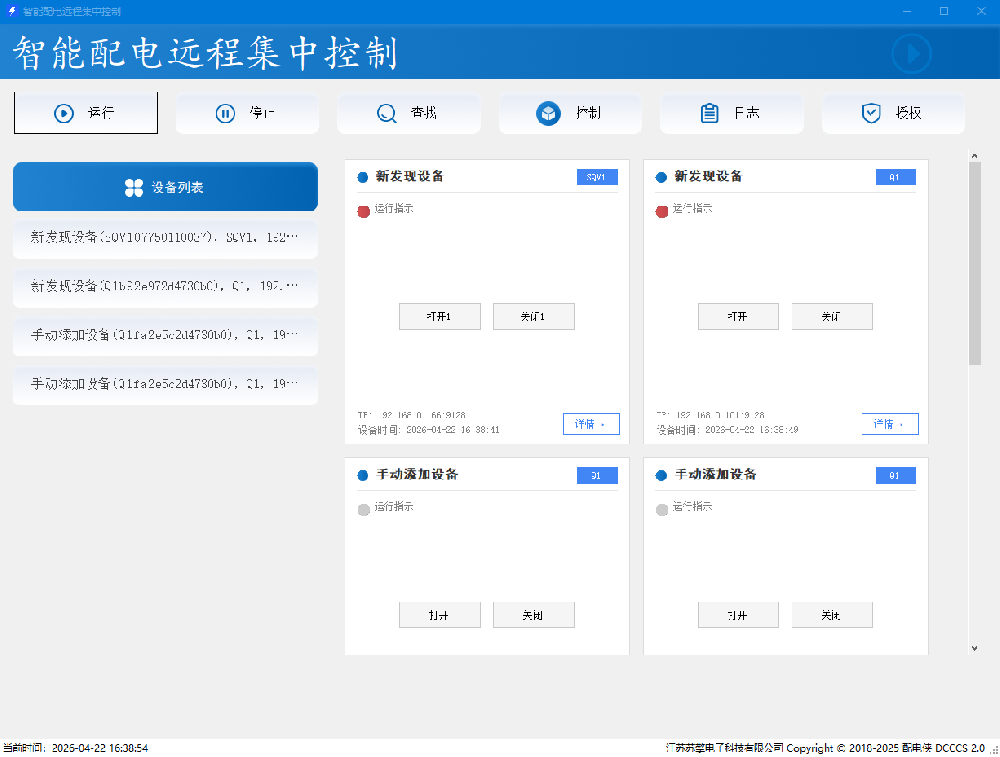Expand 详情 on the A1 device card
Screen dimensions: 1000x757
tap(889, 424)
